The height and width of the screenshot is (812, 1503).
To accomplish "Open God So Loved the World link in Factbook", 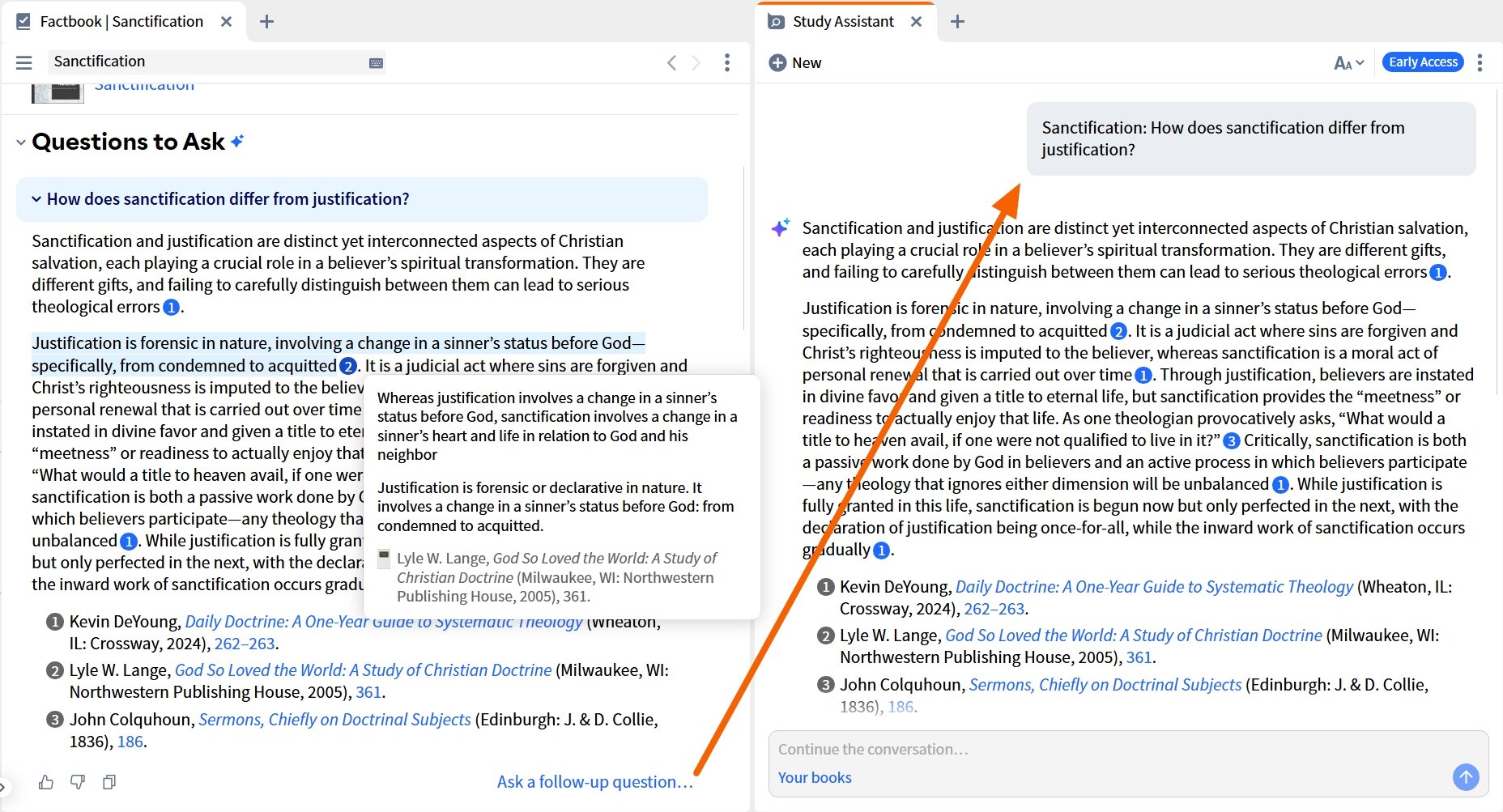I will [x=363, y=670].
